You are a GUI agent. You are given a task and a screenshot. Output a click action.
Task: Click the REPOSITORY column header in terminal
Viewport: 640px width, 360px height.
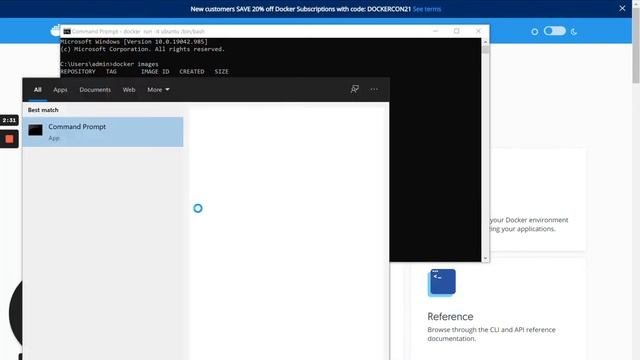78,71
